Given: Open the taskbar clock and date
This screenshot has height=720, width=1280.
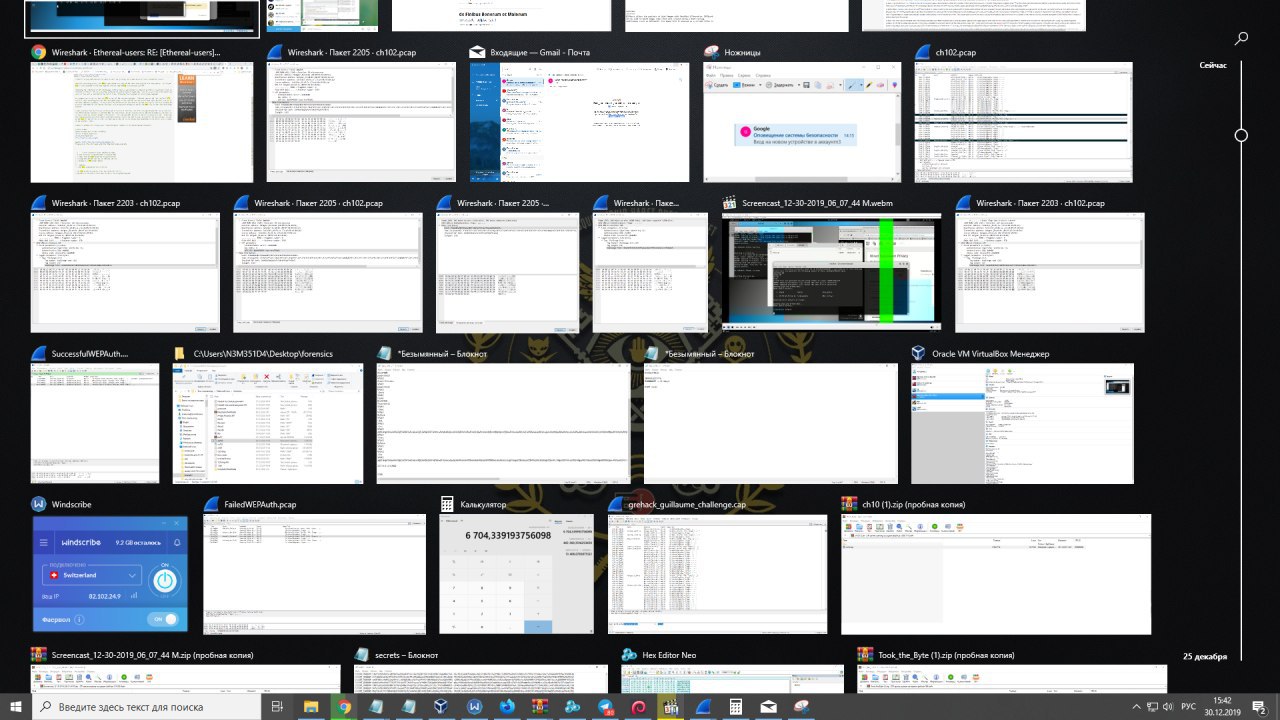Looking at the screenshot, I should pyautogui.click(x=1223, y=707).
